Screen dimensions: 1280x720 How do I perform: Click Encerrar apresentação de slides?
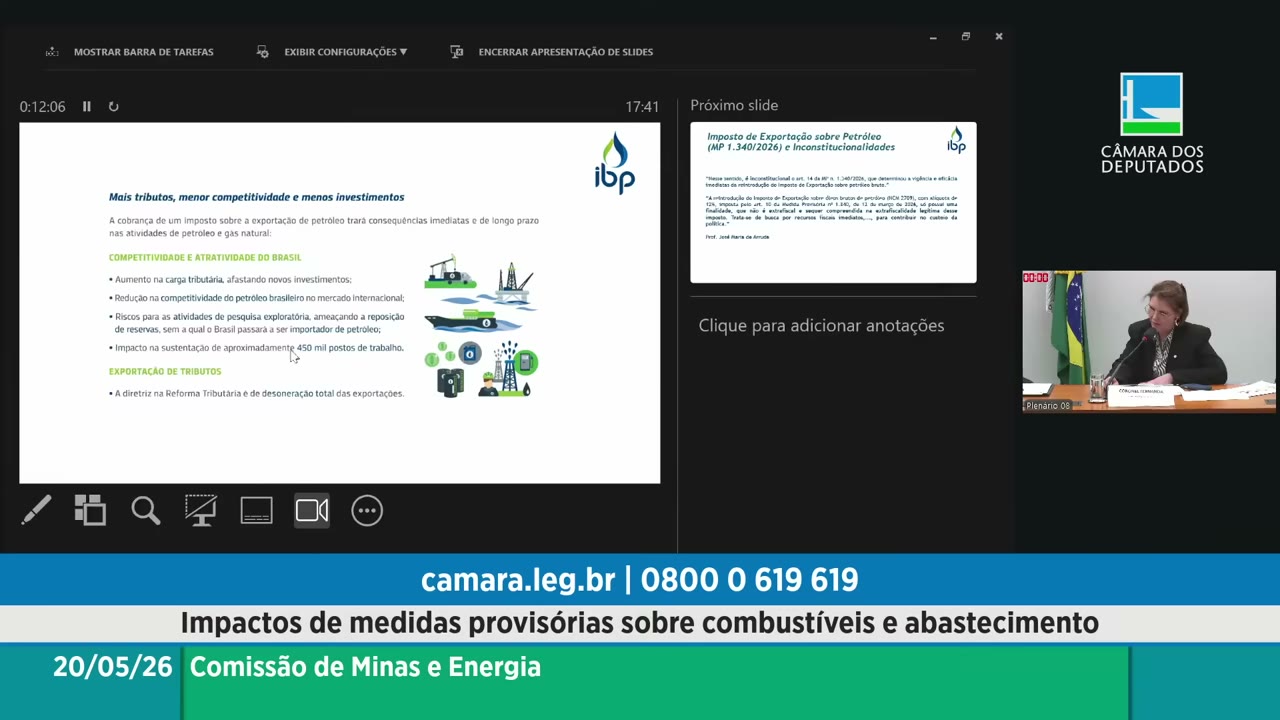pos(565,52)
